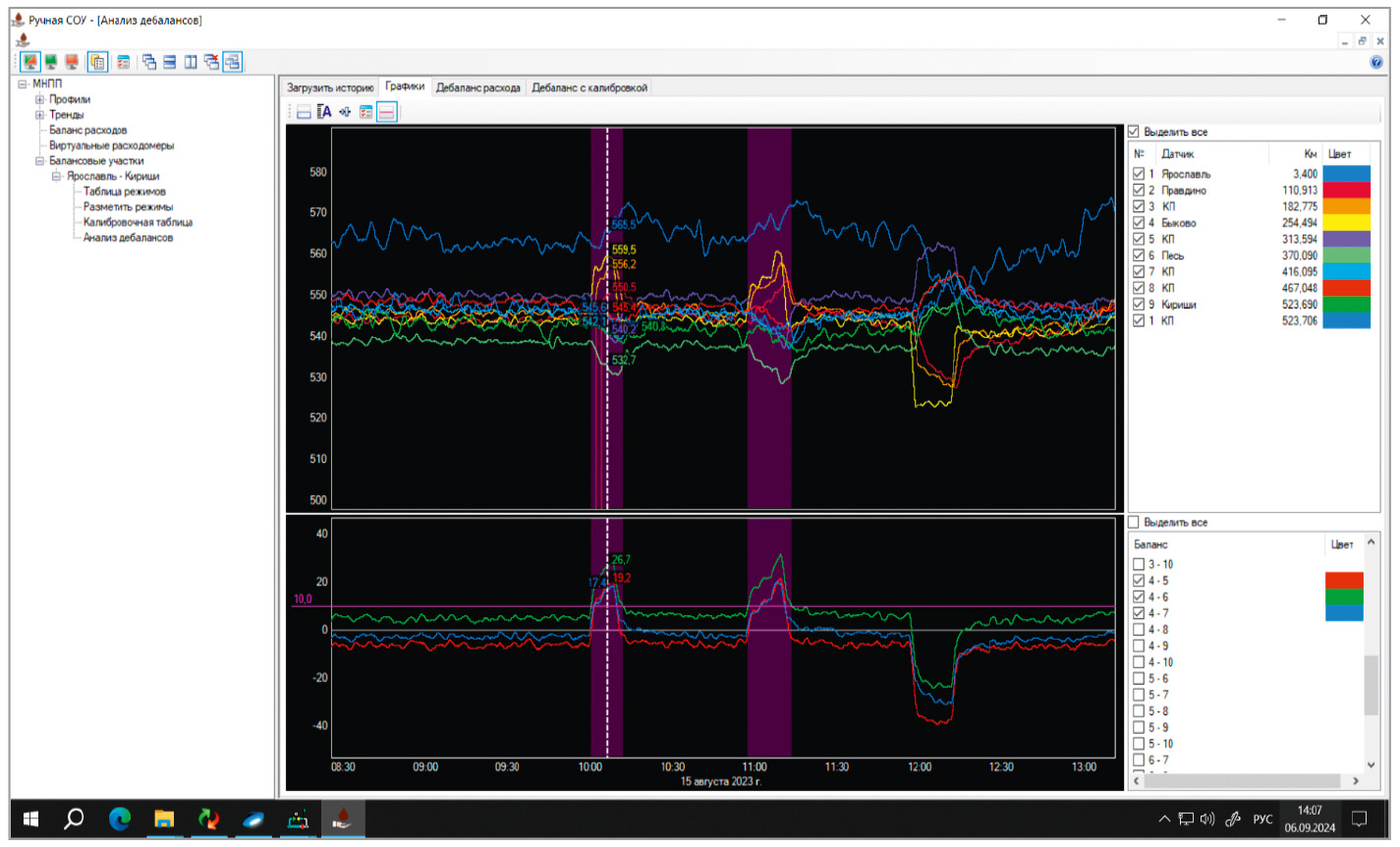The image size is (1400, 847).
Task: Click the cascade windows toolbar icon
Action: click(x=149, y=62)
